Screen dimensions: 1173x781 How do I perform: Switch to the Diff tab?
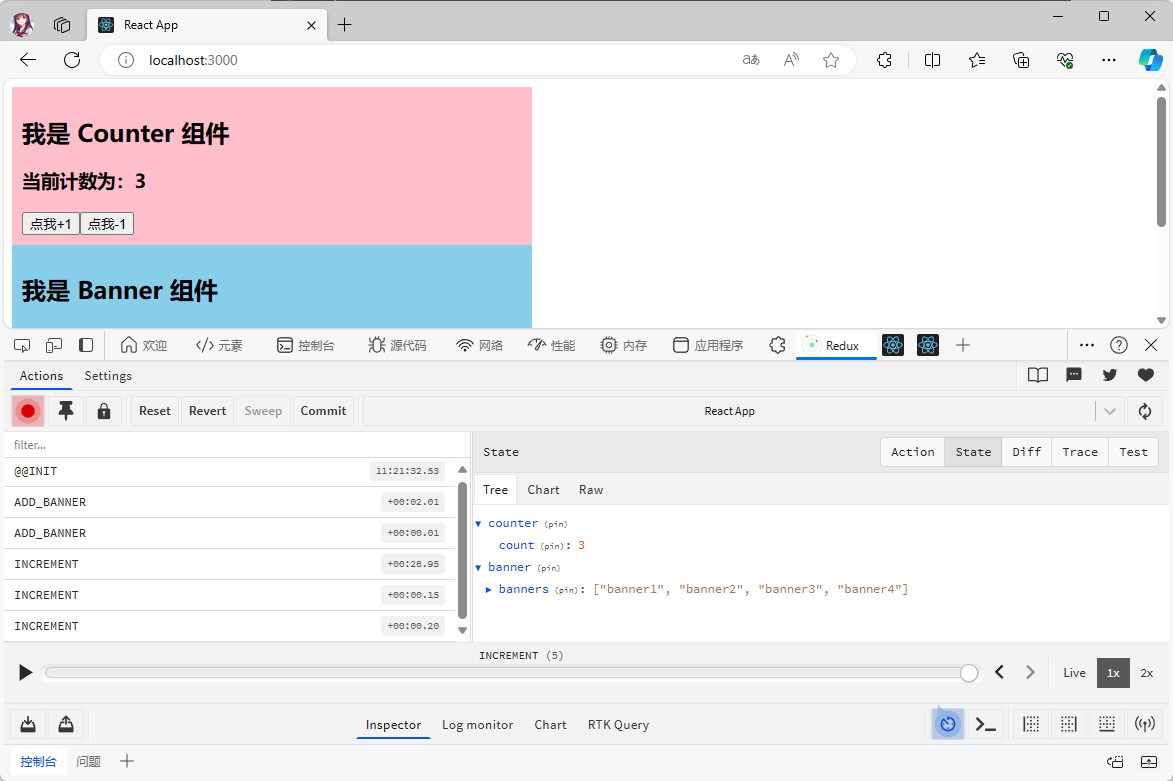pyautogui.click(x=1026, y=452)
